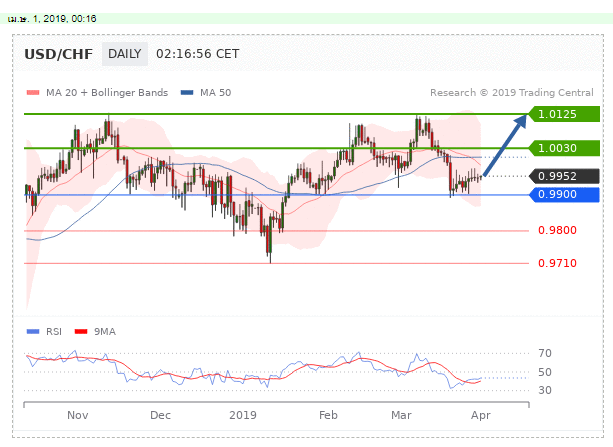This screenshot has width=613, height=447.
Task: Click the MA 50 legend text
Action: (215, 93)
